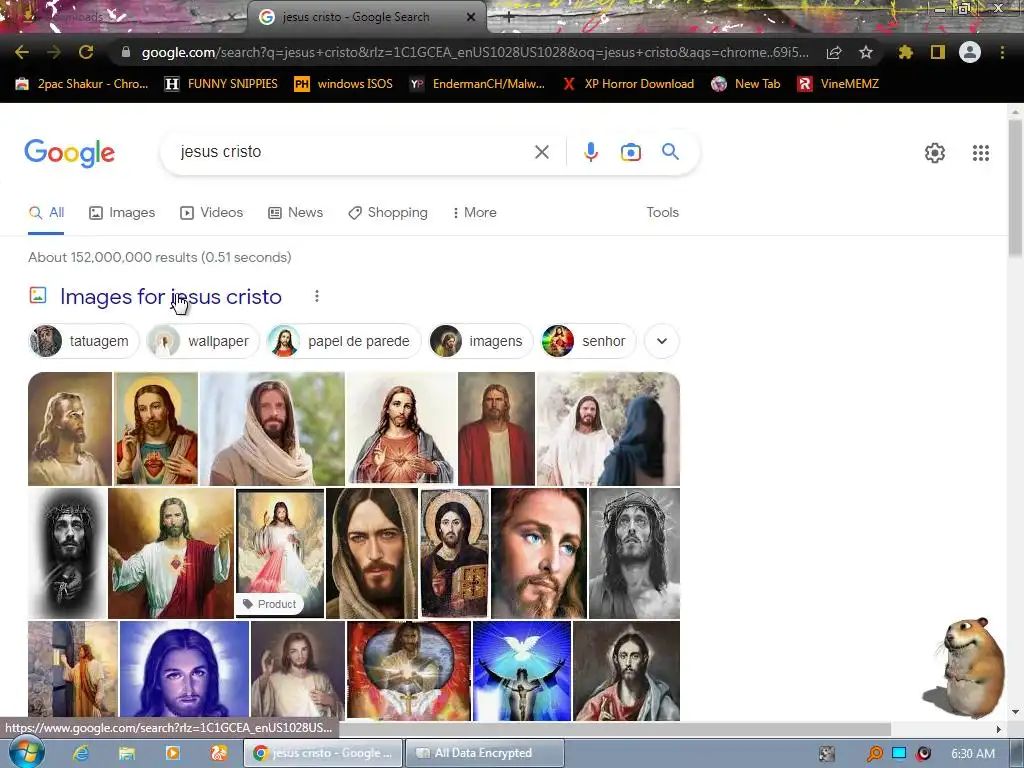Open the Windows Start orb
This screenshot has height=768, width=1024.
click(x=26, y=753)
